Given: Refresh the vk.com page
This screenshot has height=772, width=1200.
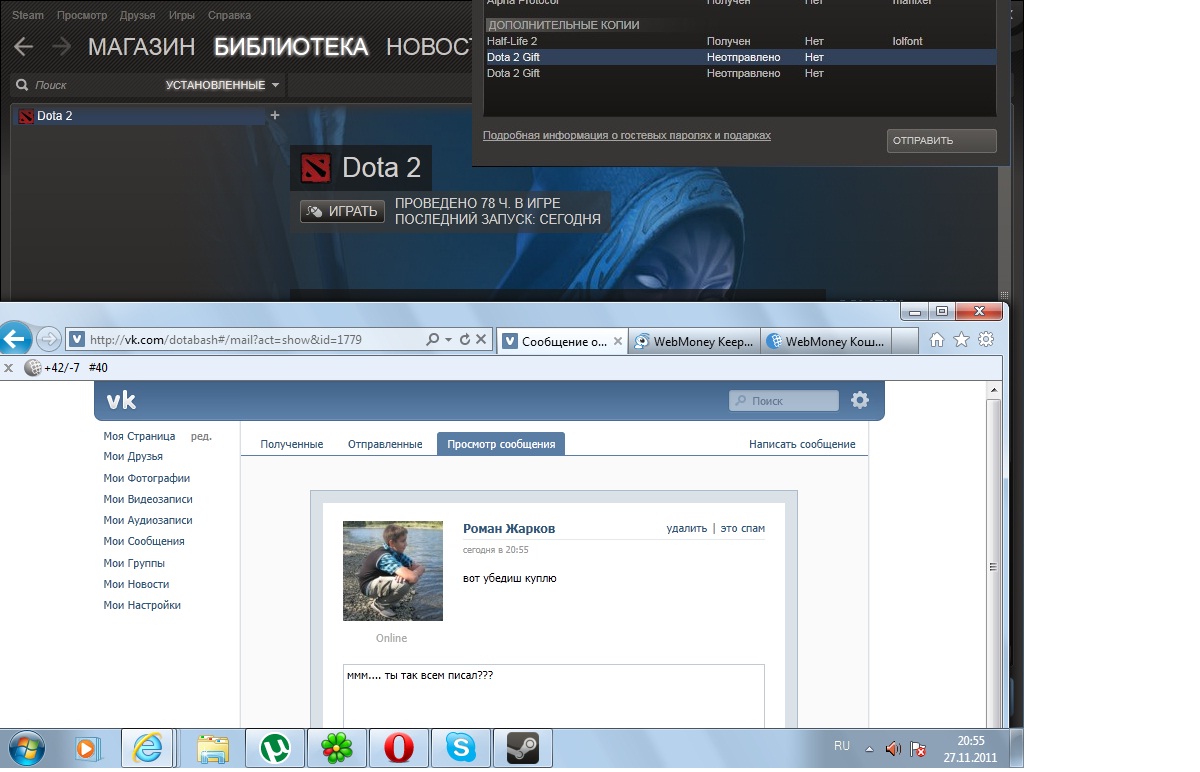Looking at the screenshot, I should (x=465, y=340).
